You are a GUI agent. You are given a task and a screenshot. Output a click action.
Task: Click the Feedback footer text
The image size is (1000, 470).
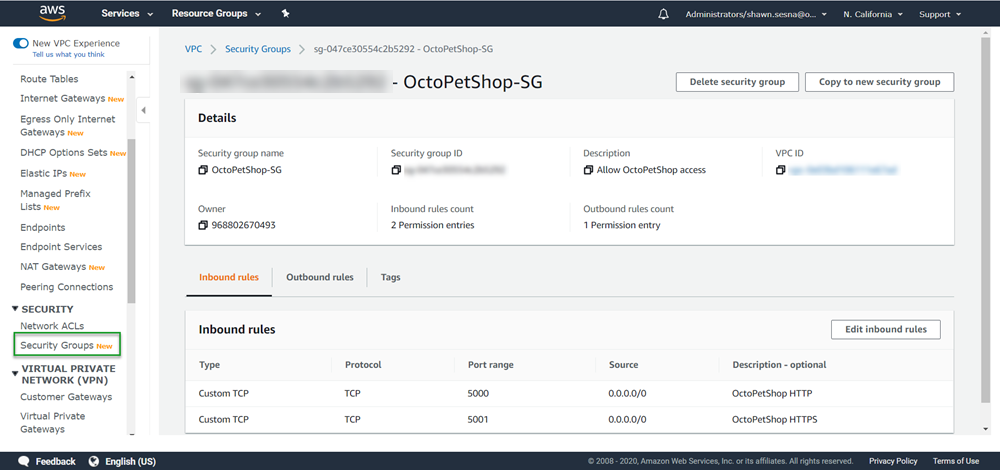pyautogui.click(x=55, y=461)
